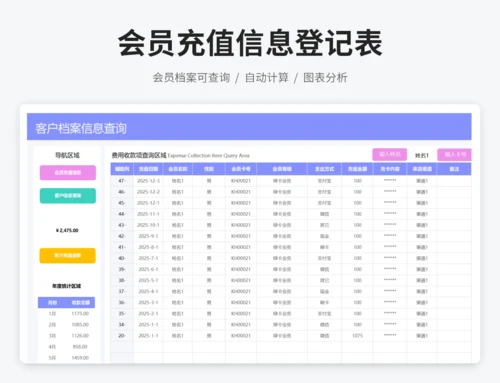Select the date cell 2025-6-1
Image resolution: width=500 pixels, height=383 pixels.
click(148, 269)
